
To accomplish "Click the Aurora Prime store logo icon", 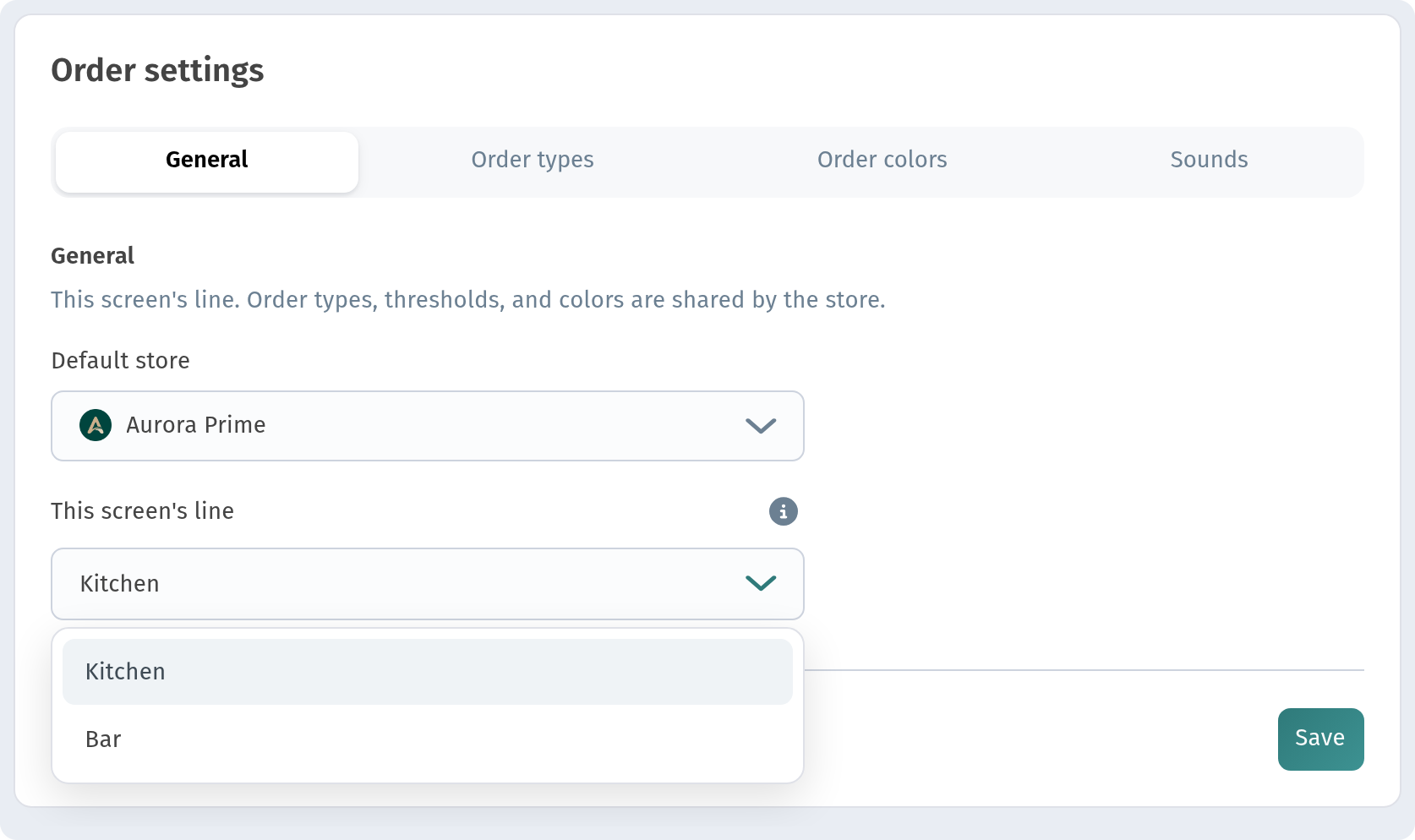I will [x=96, y=425].
